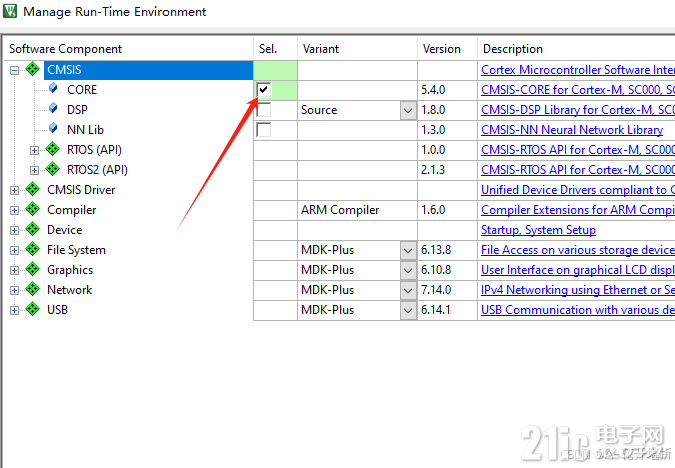Expand the Graphics node
This screenshot has height=468, width=675.
[x=14, y=270]
